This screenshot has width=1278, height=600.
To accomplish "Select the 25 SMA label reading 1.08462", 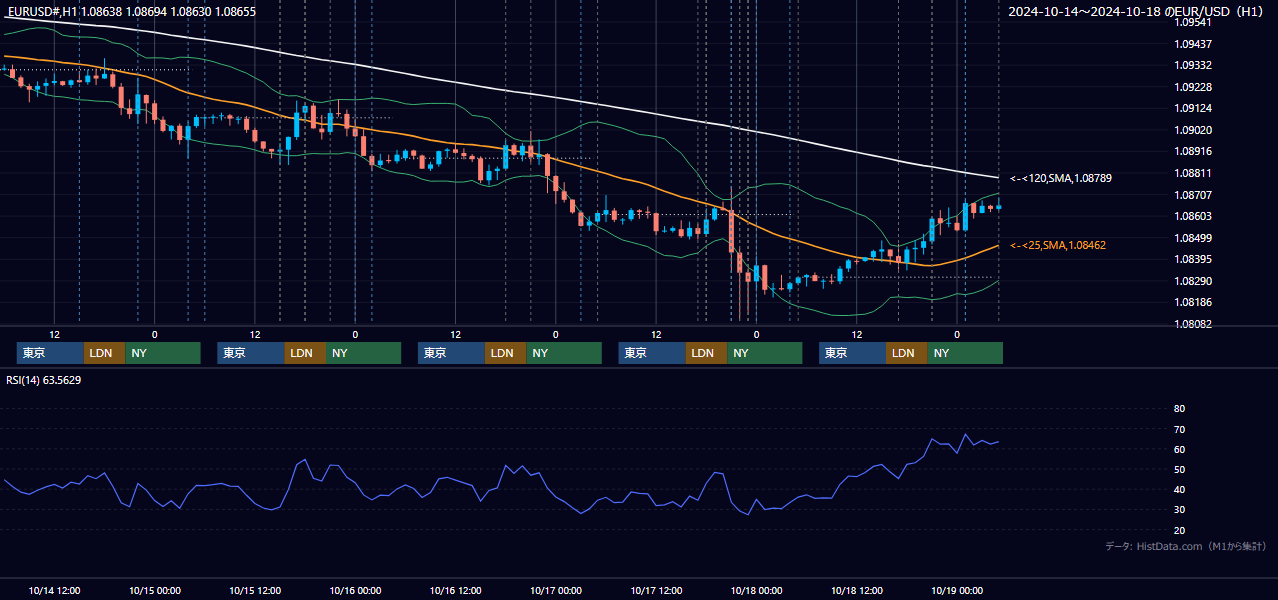I will pyautogui.click(x=1058, y=245).
